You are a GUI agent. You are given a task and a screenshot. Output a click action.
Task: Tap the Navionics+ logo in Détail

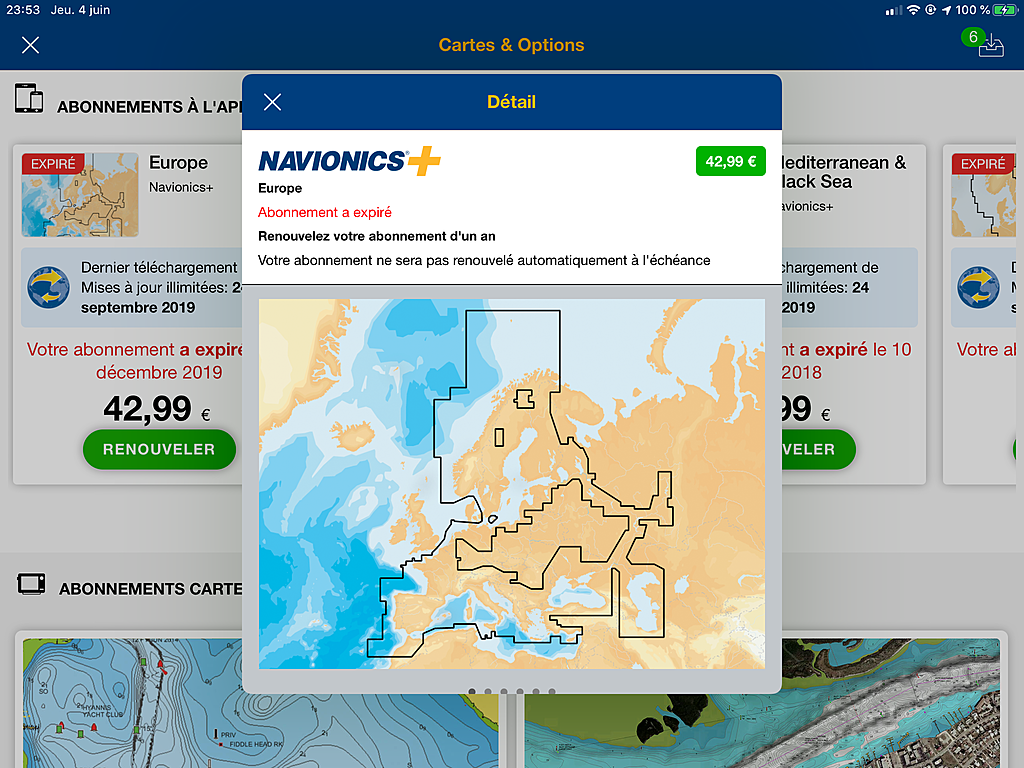[349, 161]
